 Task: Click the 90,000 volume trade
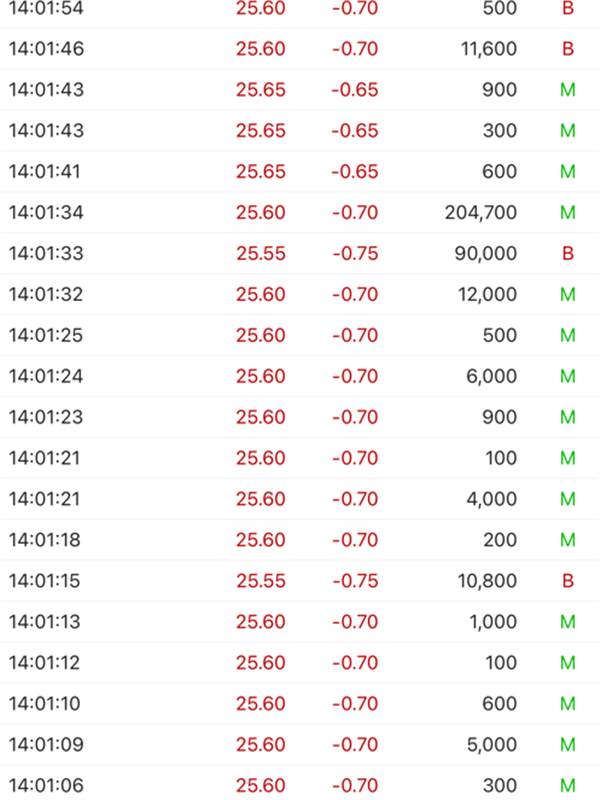(x=485, y=254)
